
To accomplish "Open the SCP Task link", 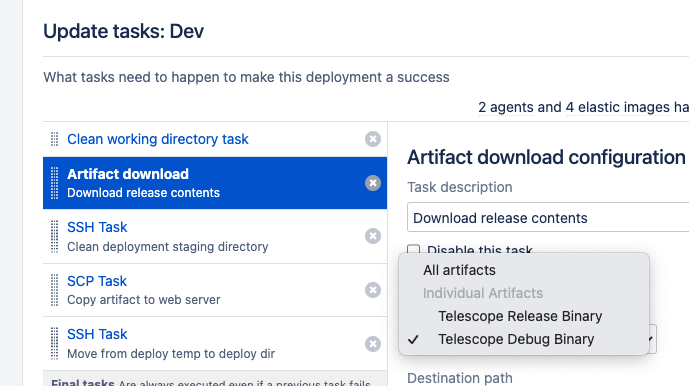I will pyautogui.click(x=97, y=281).
